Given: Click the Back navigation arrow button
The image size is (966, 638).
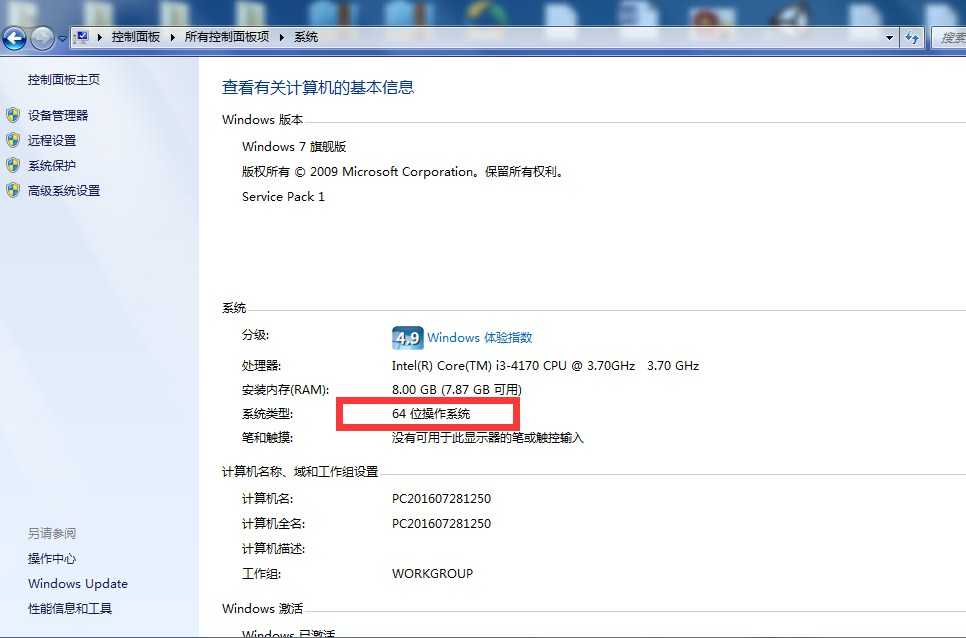Looking at the screenshot, I should pos(14,38).
